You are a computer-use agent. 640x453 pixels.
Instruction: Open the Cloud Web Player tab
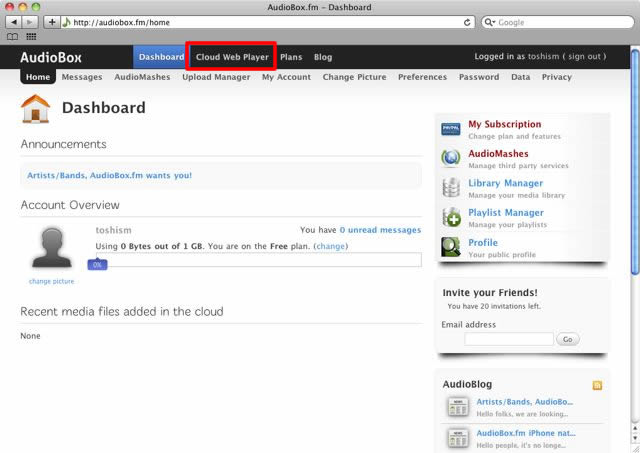pos(232,57)
